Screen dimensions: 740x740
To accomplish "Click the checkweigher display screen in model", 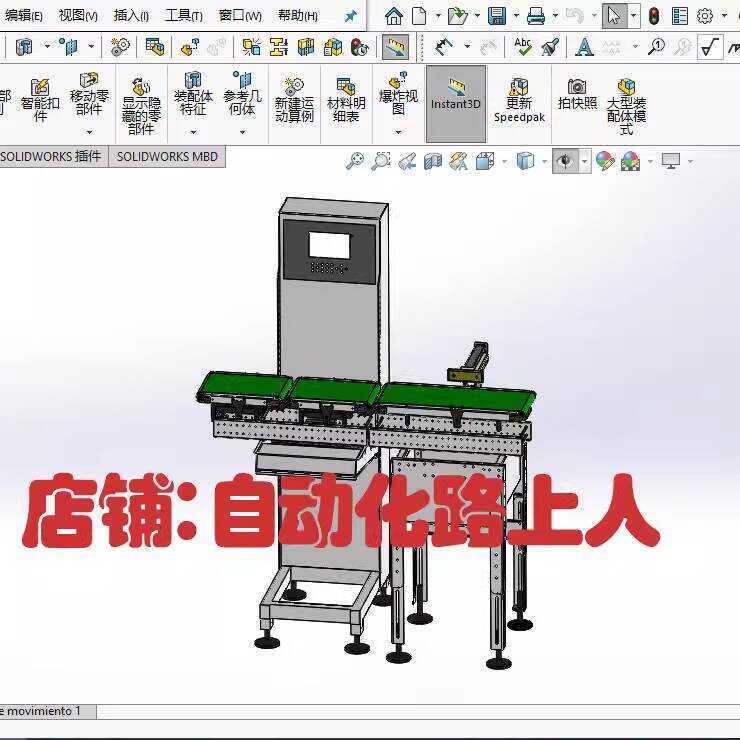I will (329, 245).
